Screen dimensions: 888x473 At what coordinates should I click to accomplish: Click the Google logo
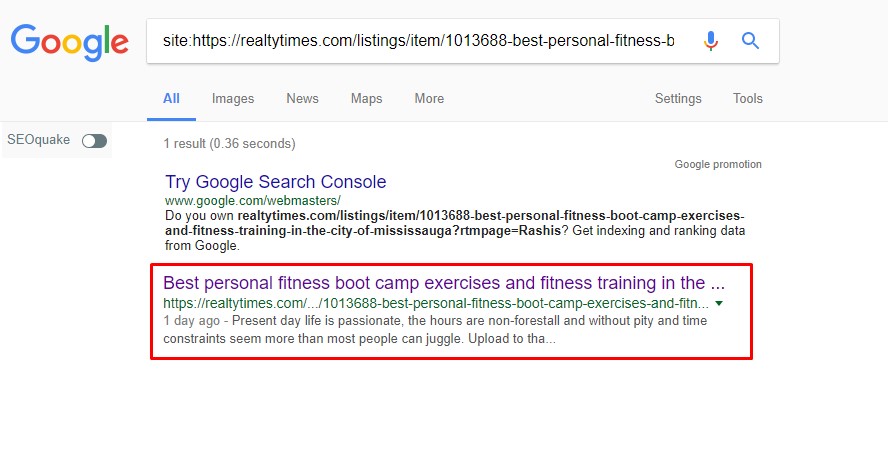pyautogui.click(x=69, y=41)
